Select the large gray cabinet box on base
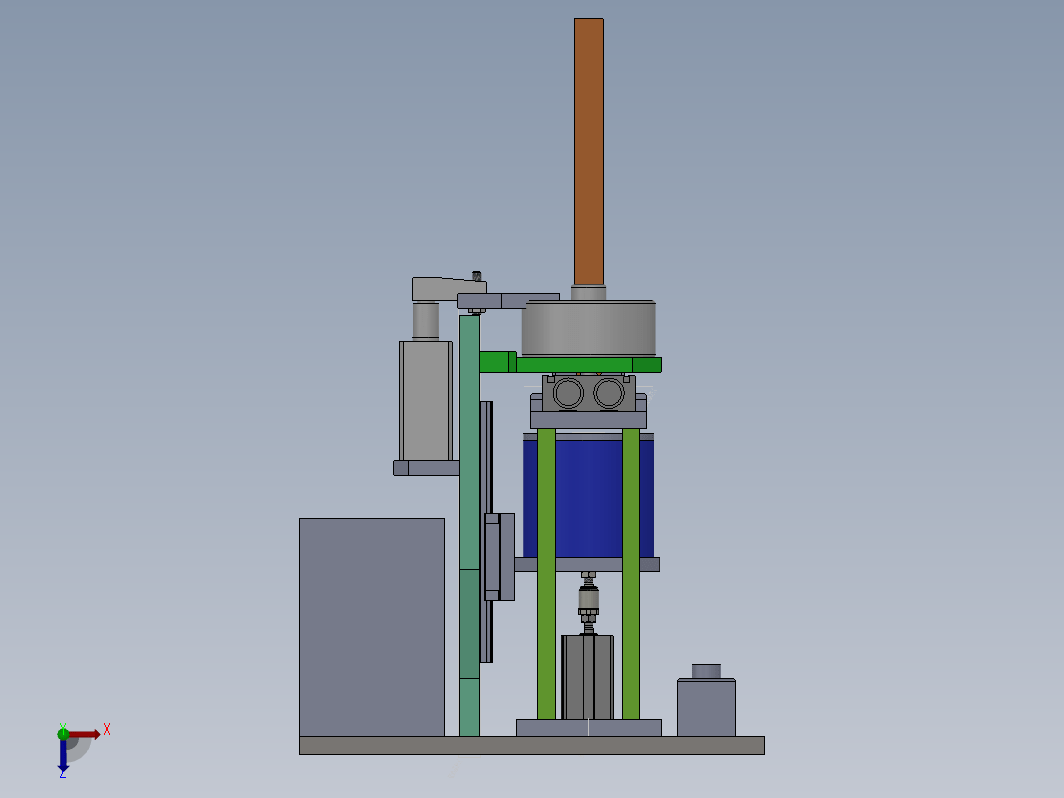 coord(372,627)
